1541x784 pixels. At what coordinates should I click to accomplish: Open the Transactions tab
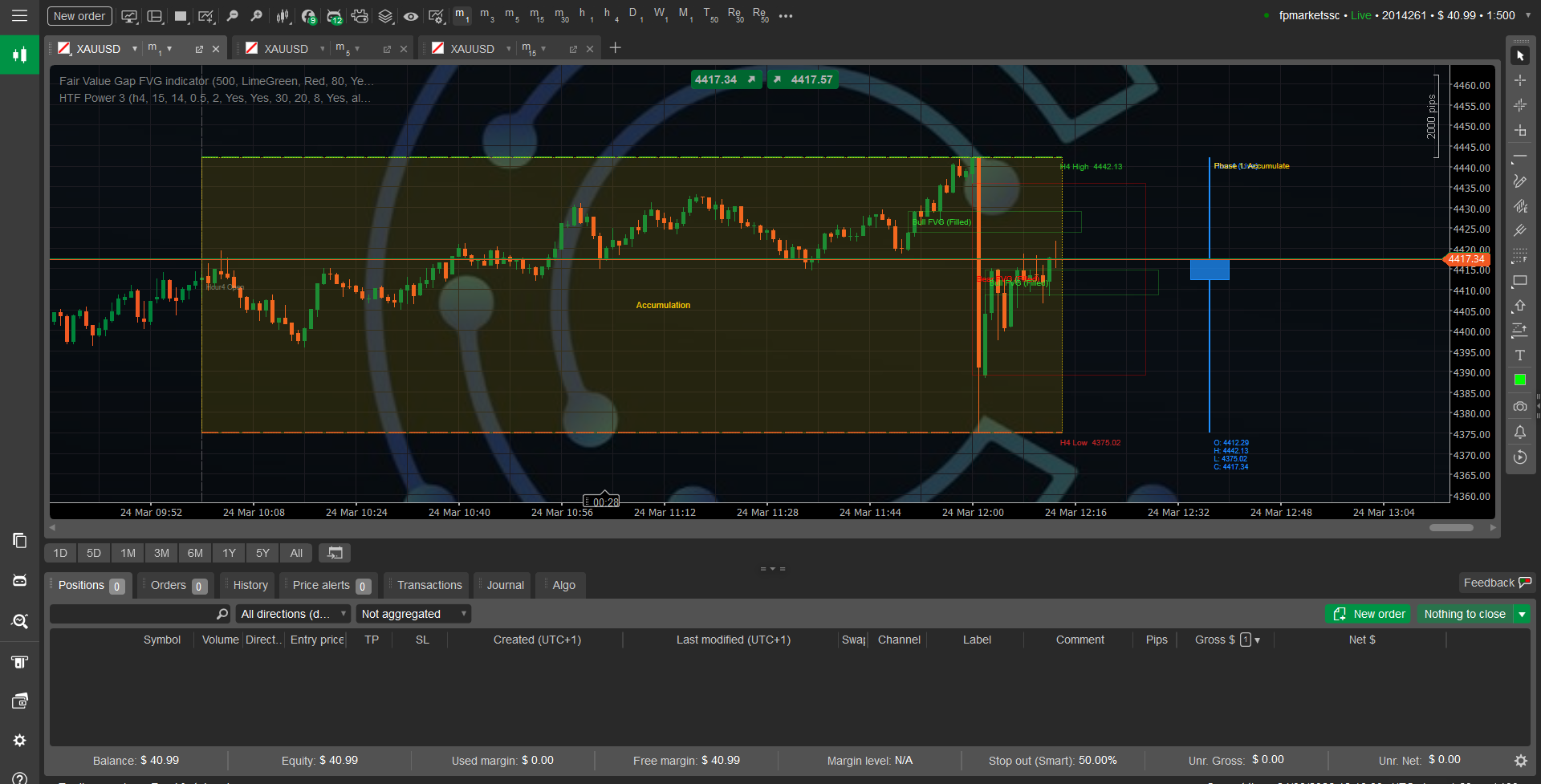click(429, 585)
